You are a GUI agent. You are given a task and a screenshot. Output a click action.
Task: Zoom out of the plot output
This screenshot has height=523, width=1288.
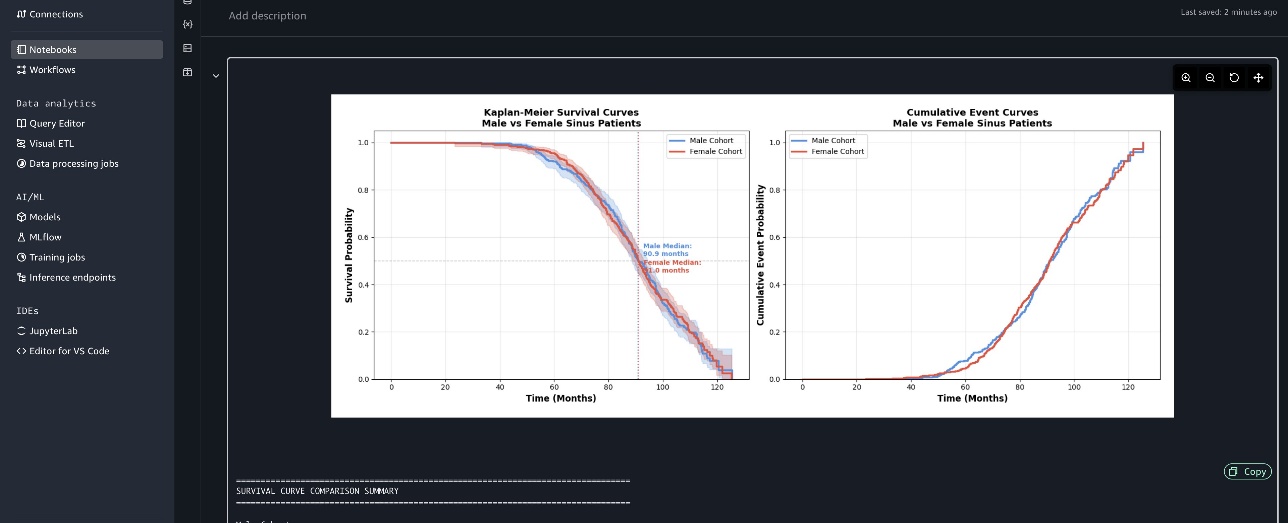tap(1210, 78)
